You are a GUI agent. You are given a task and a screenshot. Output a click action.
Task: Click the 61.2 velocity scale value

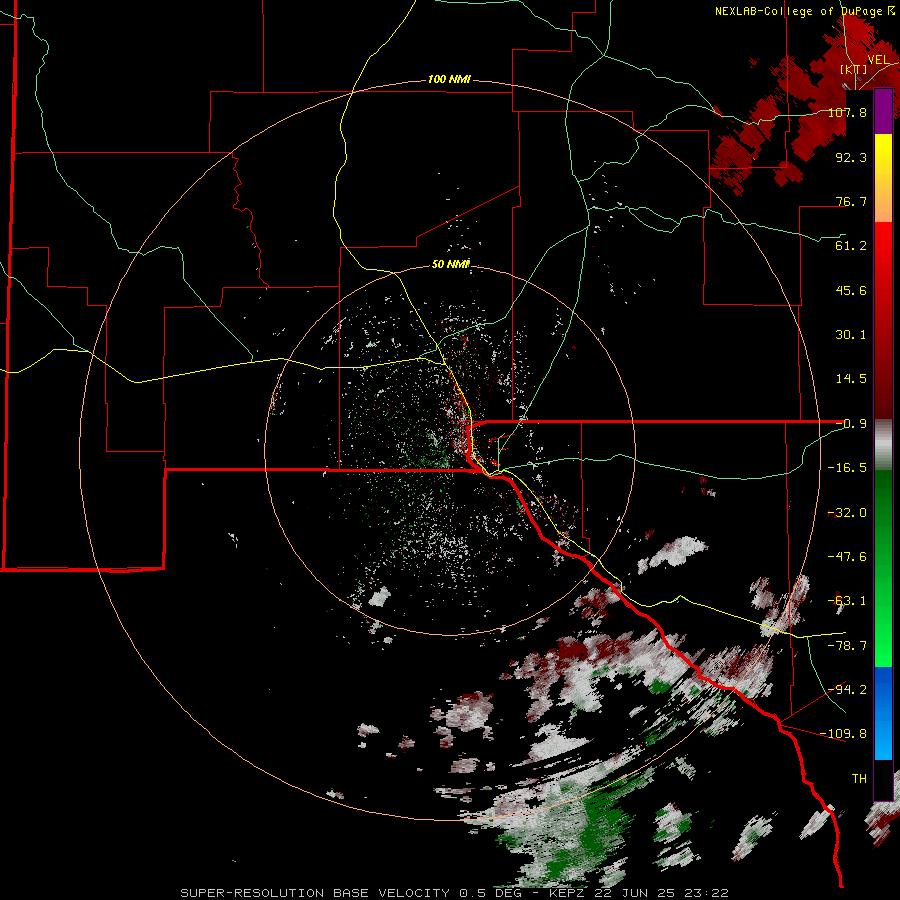pos(851,246)
